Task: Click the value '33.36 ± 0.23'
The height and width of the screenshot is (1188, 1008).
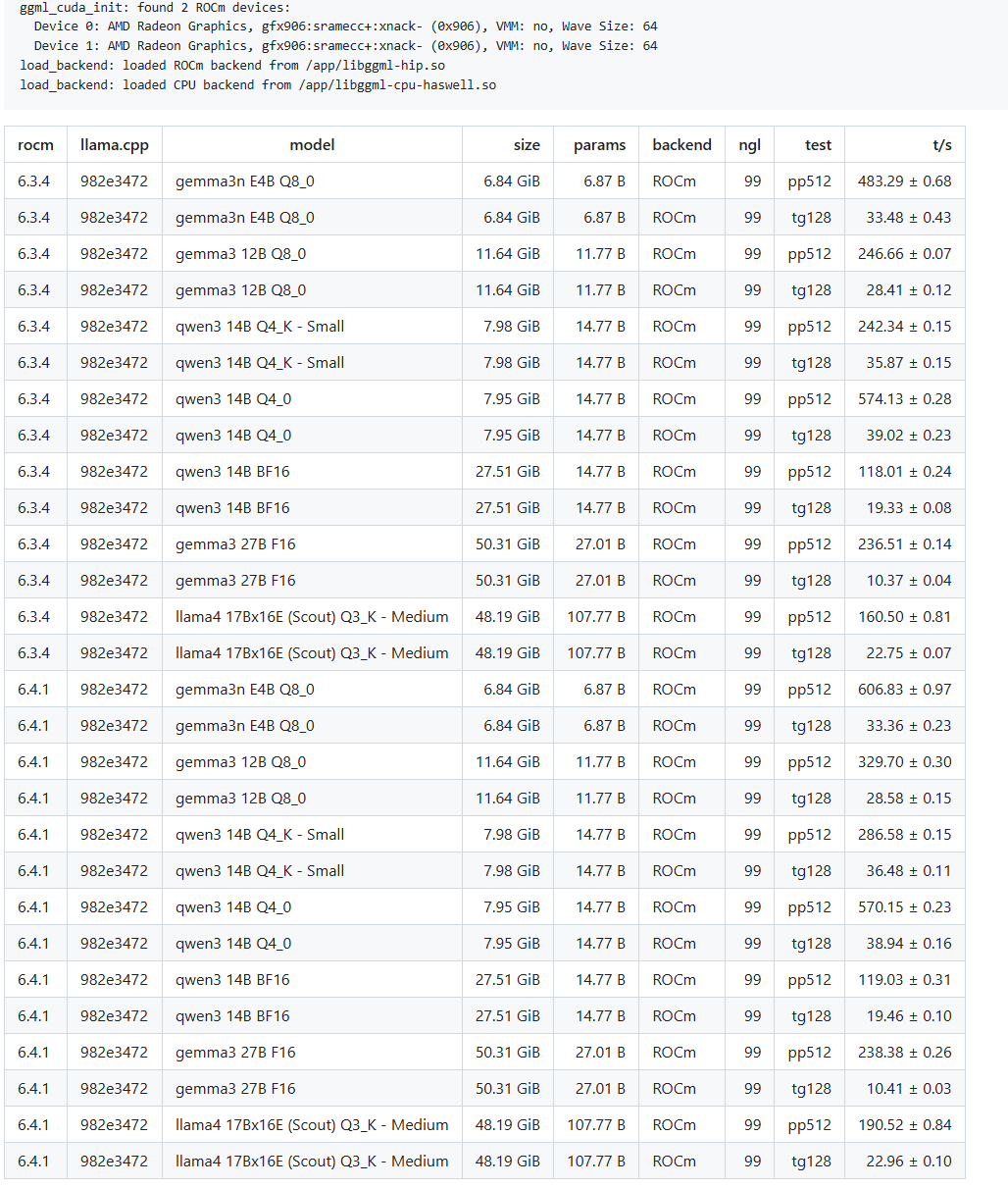Action: [908, 726]
